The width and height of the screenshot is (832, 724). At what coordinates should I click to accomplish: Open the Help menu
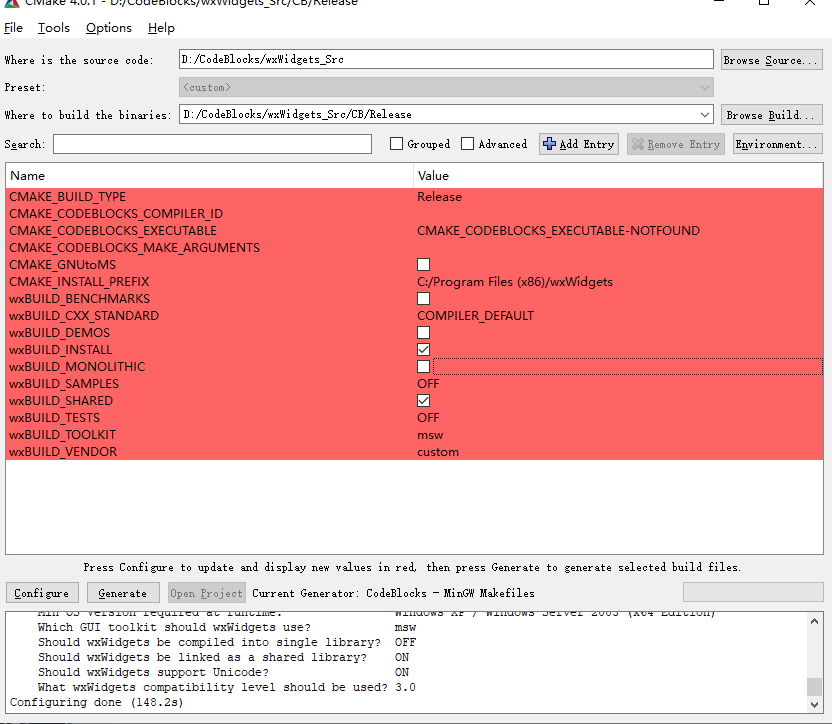[161, 28]
